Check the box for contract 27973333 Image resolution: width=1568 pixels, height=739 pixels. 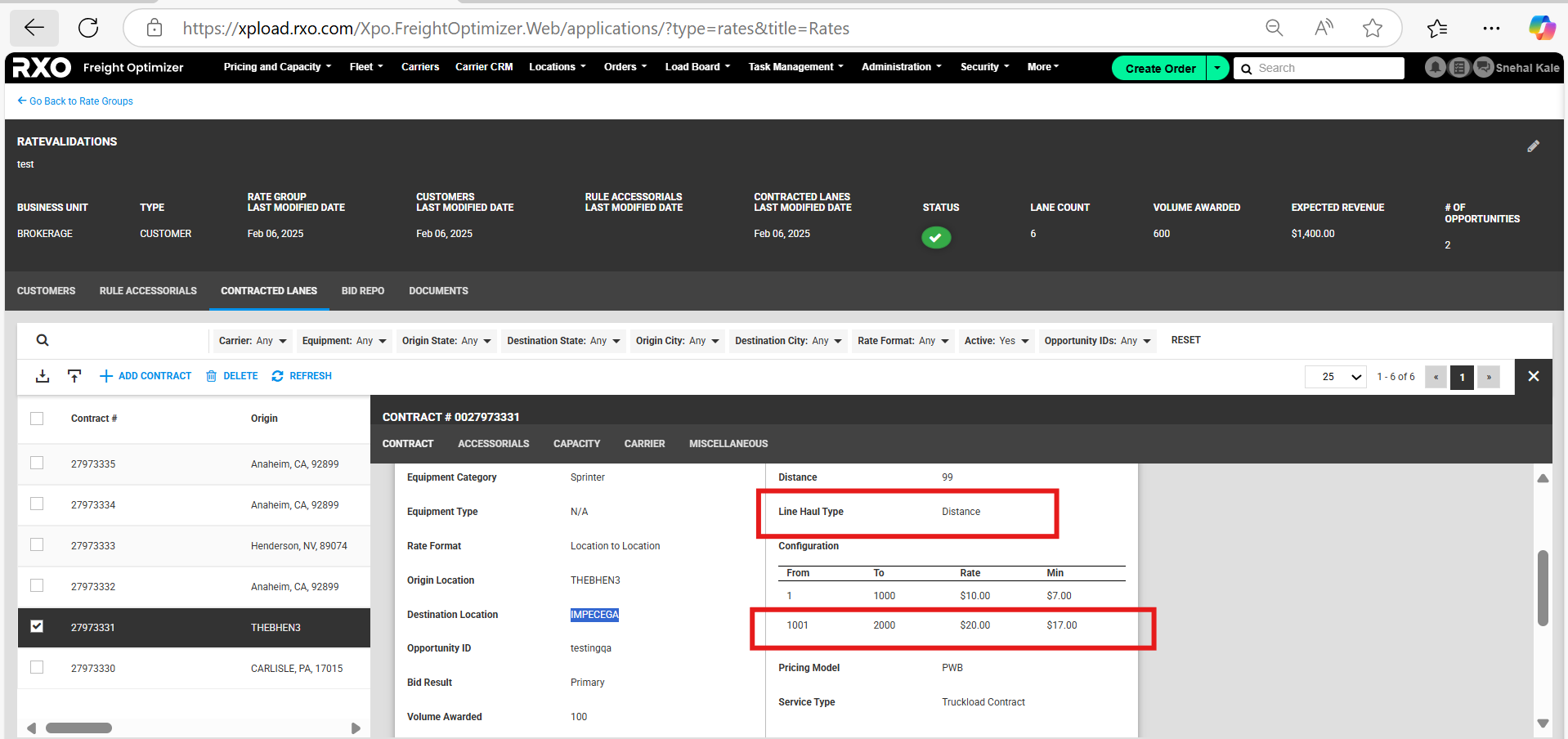[37, 544]
